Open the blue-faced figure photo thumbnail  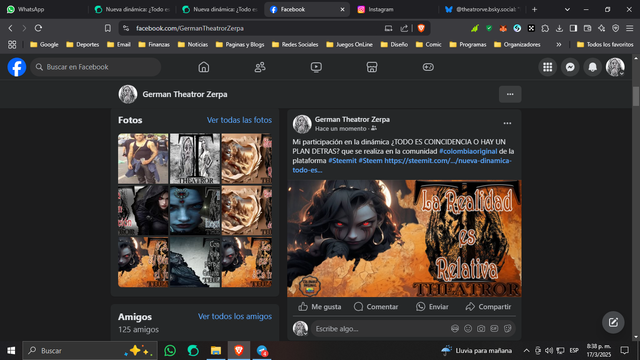pyautogui.click(x=195, y=210)
